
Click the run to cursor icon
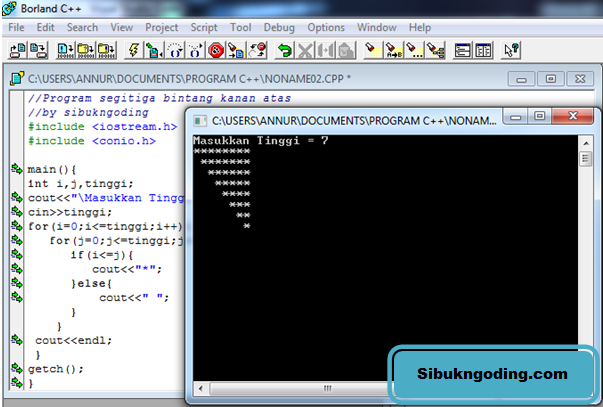point(154,50)
